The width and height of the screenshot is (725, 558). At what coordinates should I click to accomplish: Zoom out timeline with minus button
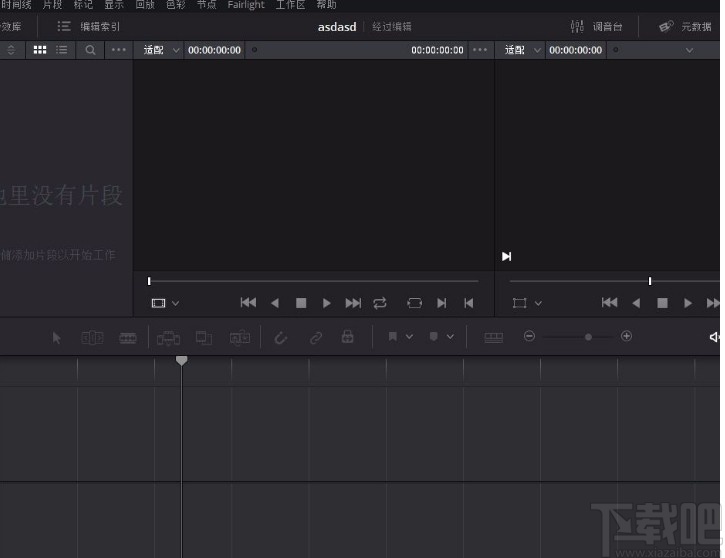click(529, 336)
